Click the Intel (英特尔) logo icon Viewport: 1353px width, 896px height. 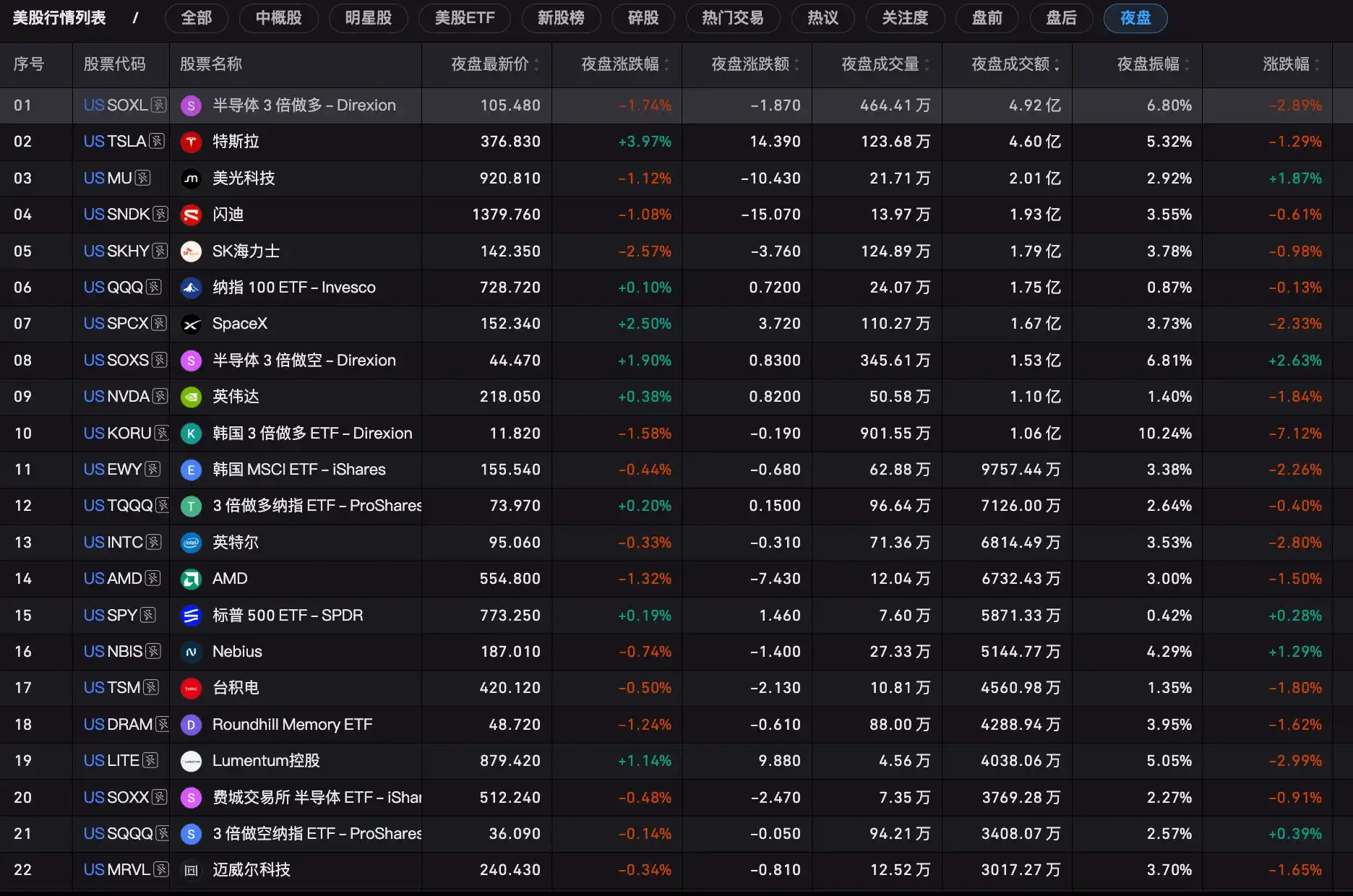pyautogui.click(x=191, y=543)
